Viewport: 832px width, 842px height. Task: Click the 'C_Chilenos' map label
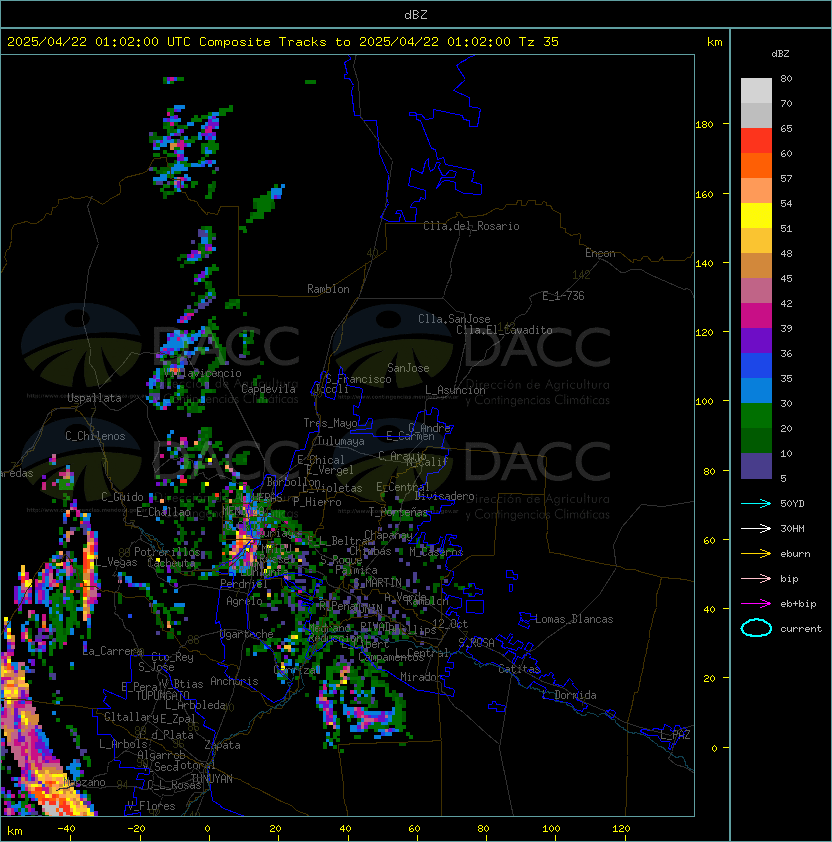click(95, 436)
